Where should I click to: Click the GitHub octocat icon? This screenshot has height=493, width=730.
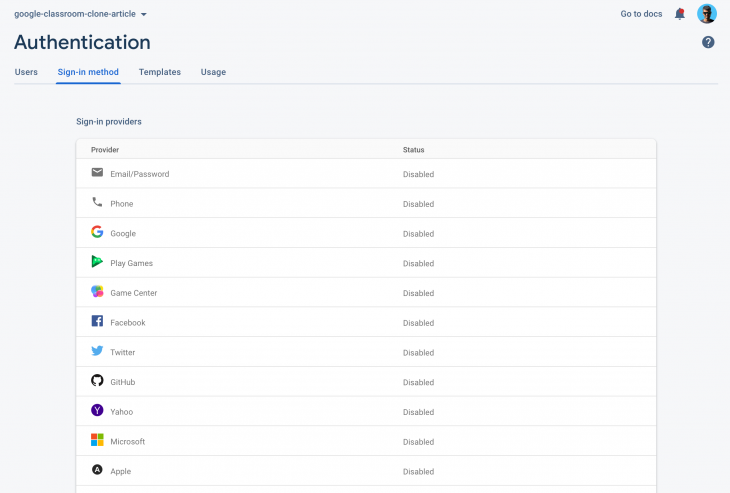point(97,380)
